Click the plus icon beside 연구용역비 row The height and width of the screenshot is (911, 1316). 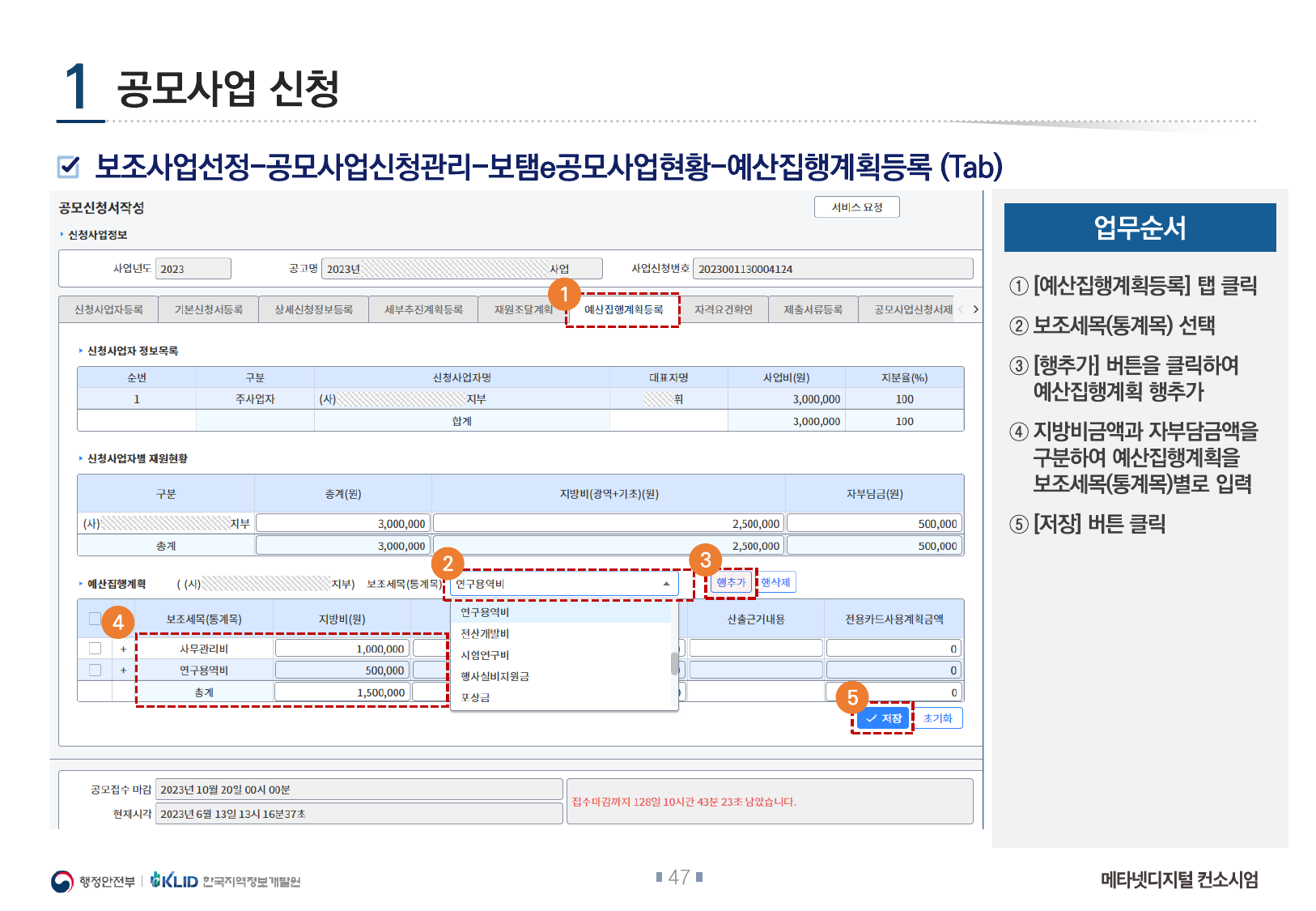(x=123, y=670)
